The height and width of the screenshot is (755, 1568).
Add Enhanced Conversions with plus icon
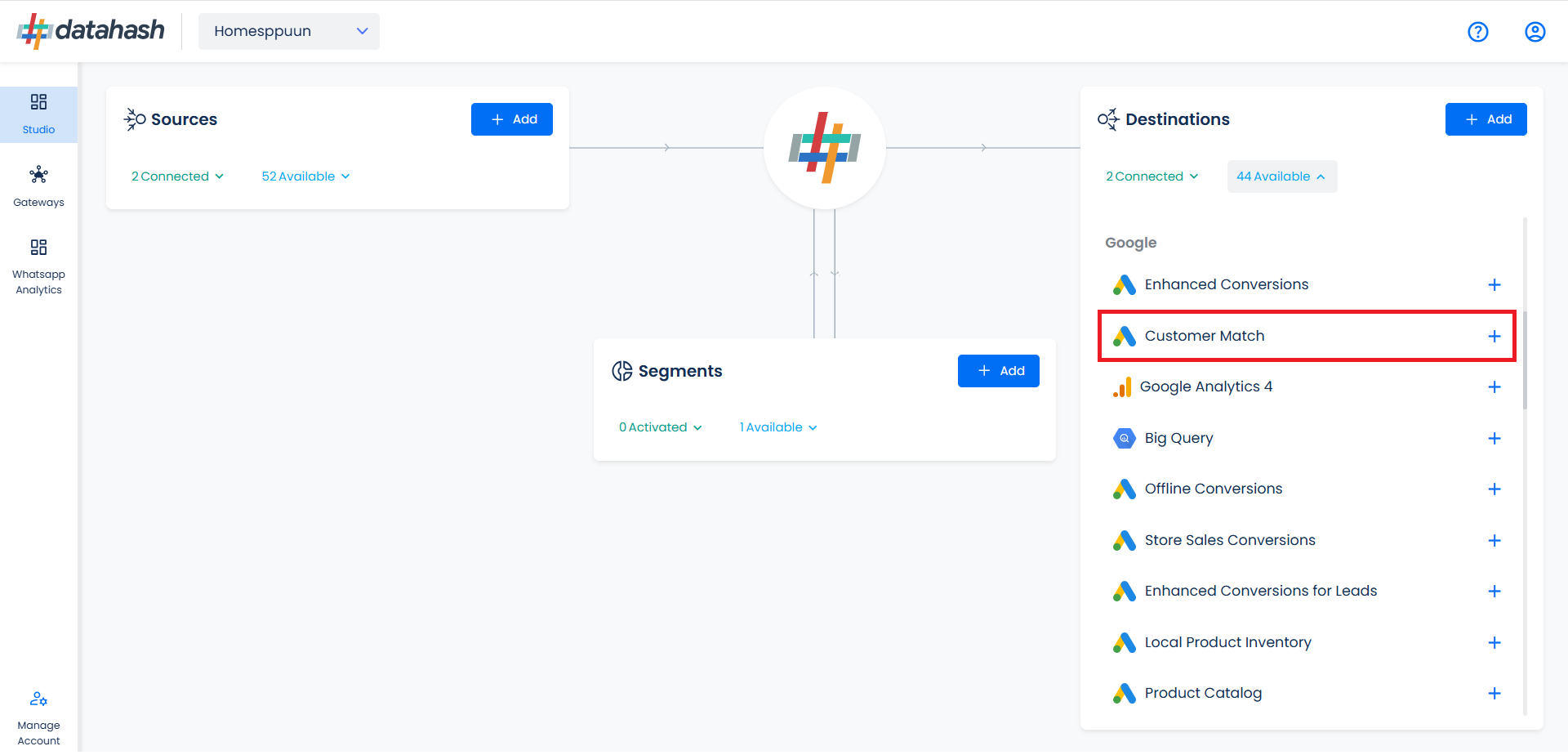click(x=1494, y=285)
